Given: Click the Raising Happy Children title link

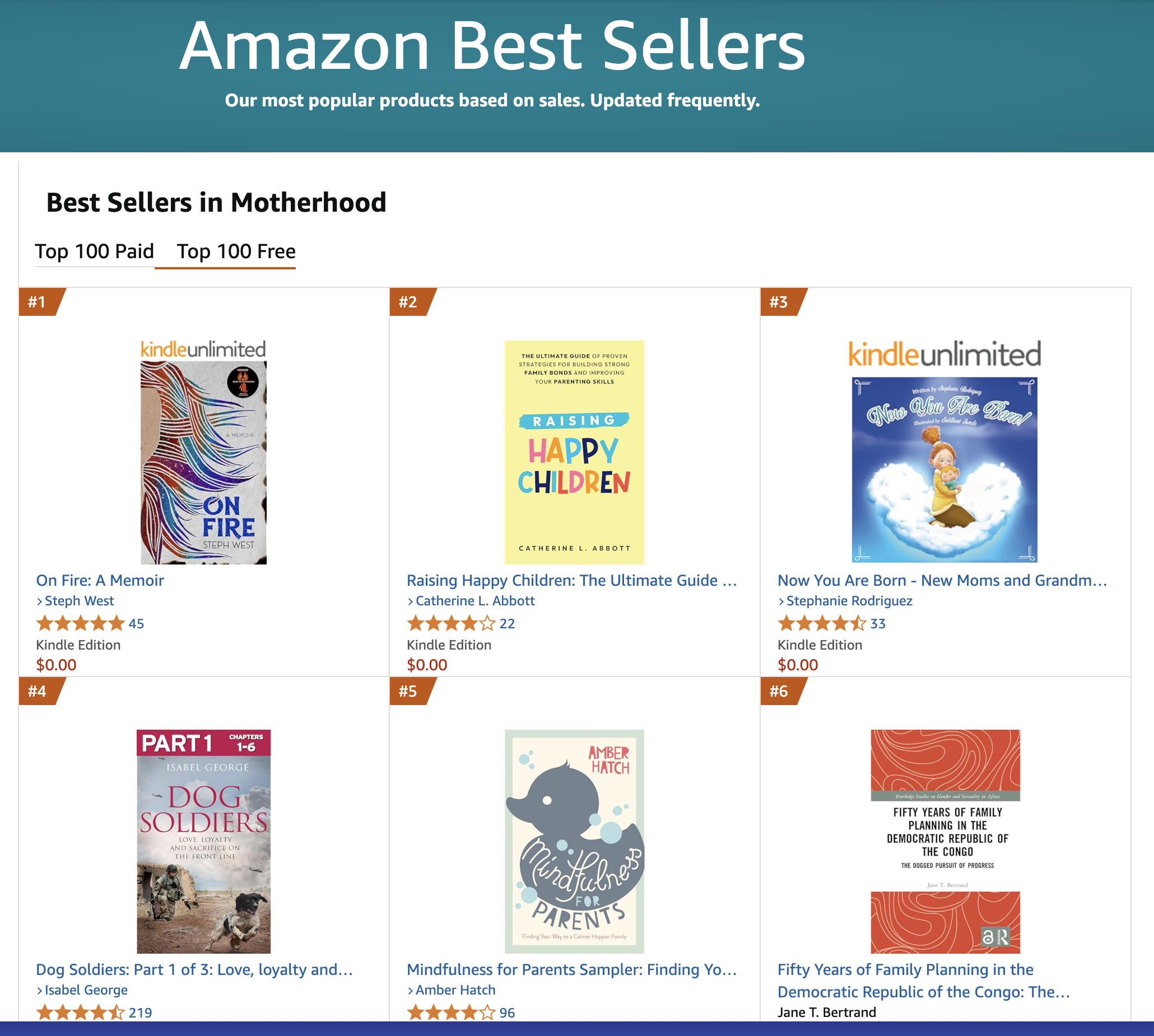Looking at the screenshot, I should pyautogui.click(x=571, y=581).
